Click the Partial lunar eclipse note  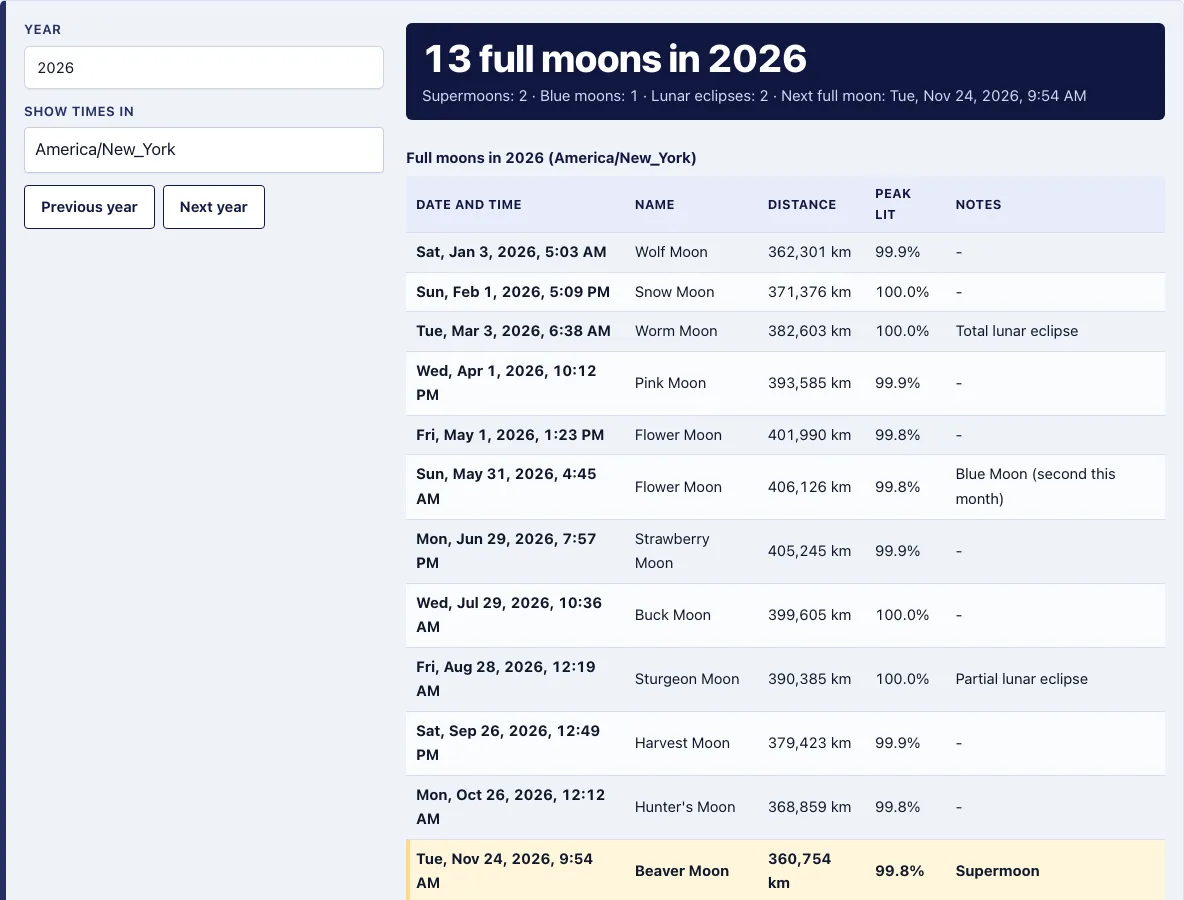click(1022, 679)
